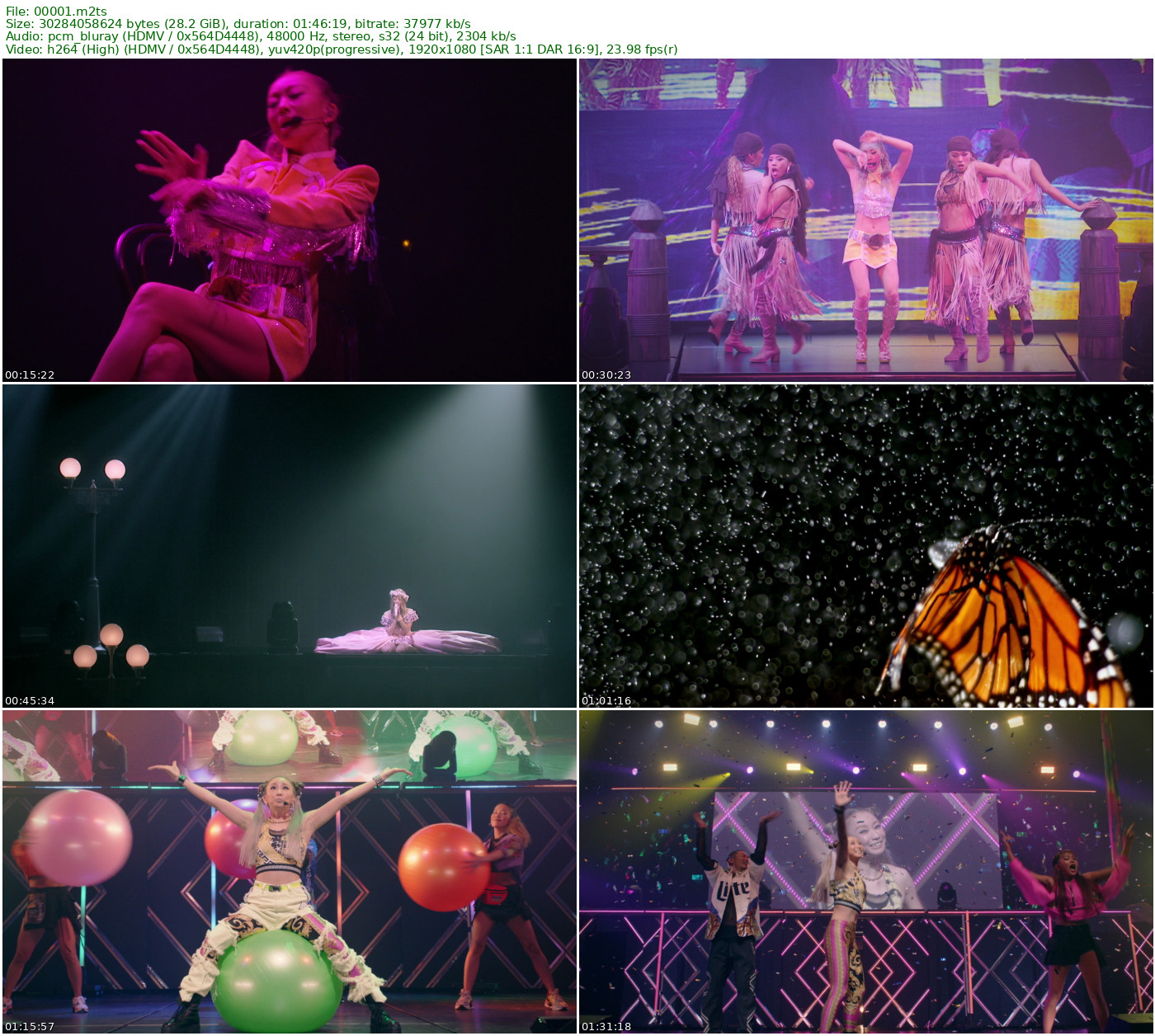1155x1036 pixels.
Task: Click the Size line showing 28.2 GiB
Action: [x=238, y=24]
